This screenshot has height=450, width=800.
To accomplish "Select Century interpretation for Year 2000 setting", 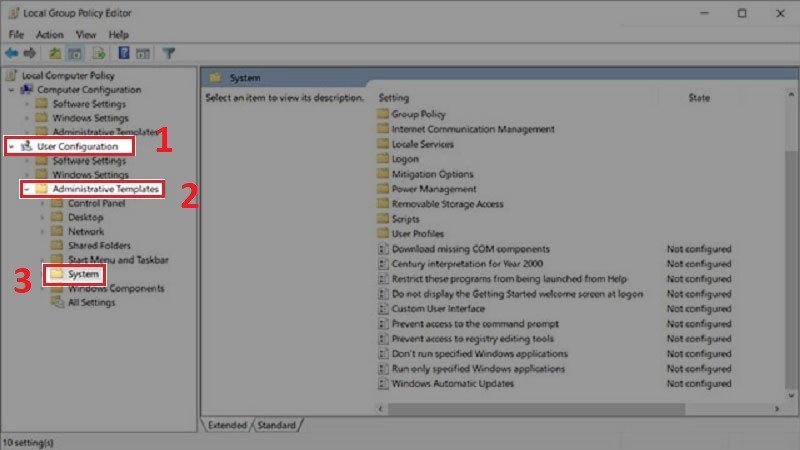I will coord(467,264).
